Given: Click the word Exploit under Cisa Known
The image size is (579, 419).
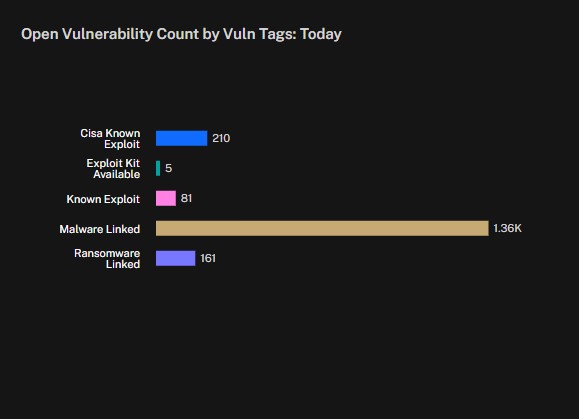Looking at the screenshot, I should tap(122, 144).
